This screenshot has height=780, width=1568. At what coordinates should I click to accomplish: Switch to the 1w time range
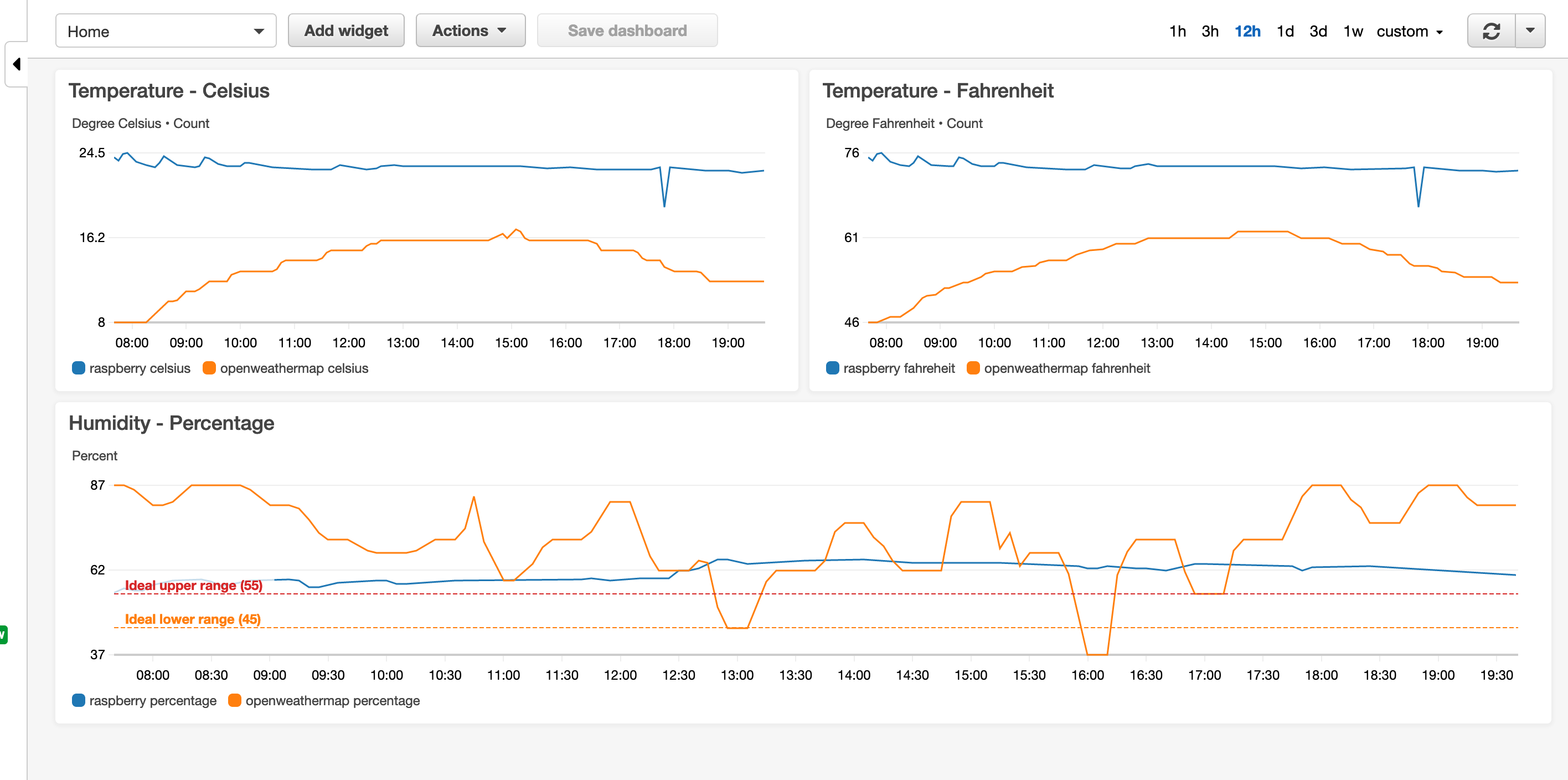(1353, 31)
